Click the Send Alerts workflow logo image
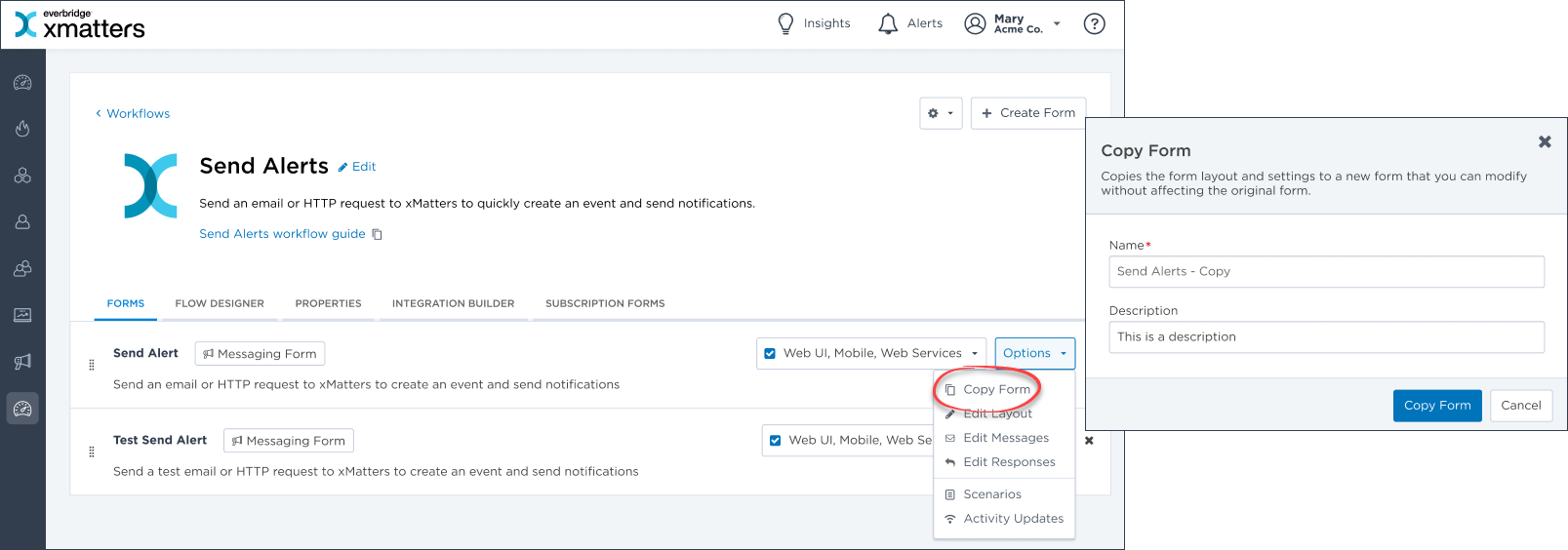This screenshot has height=550, width=1568. coord(151,185)
